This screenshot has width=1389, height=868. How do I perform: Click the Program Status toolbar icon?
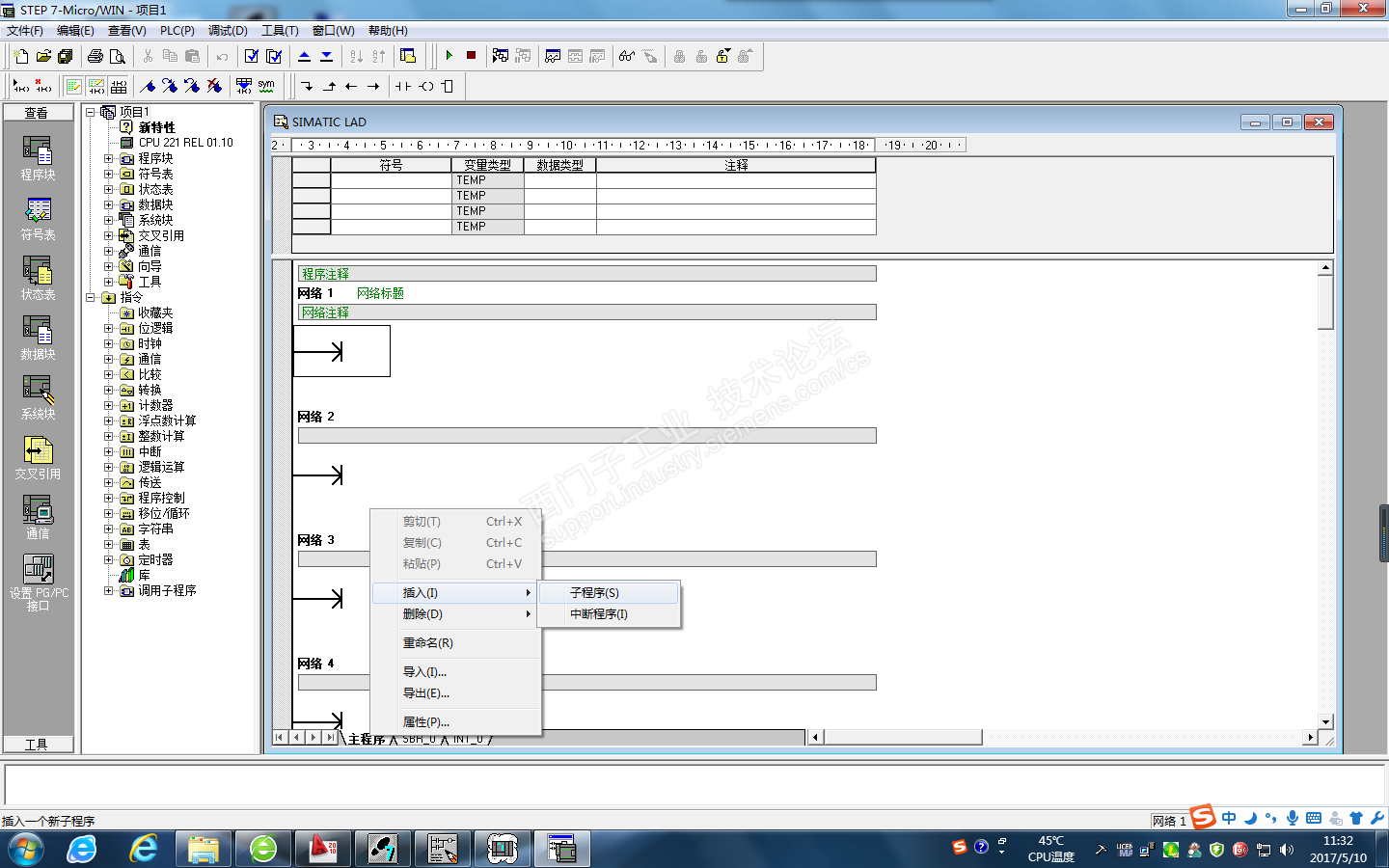501,56
